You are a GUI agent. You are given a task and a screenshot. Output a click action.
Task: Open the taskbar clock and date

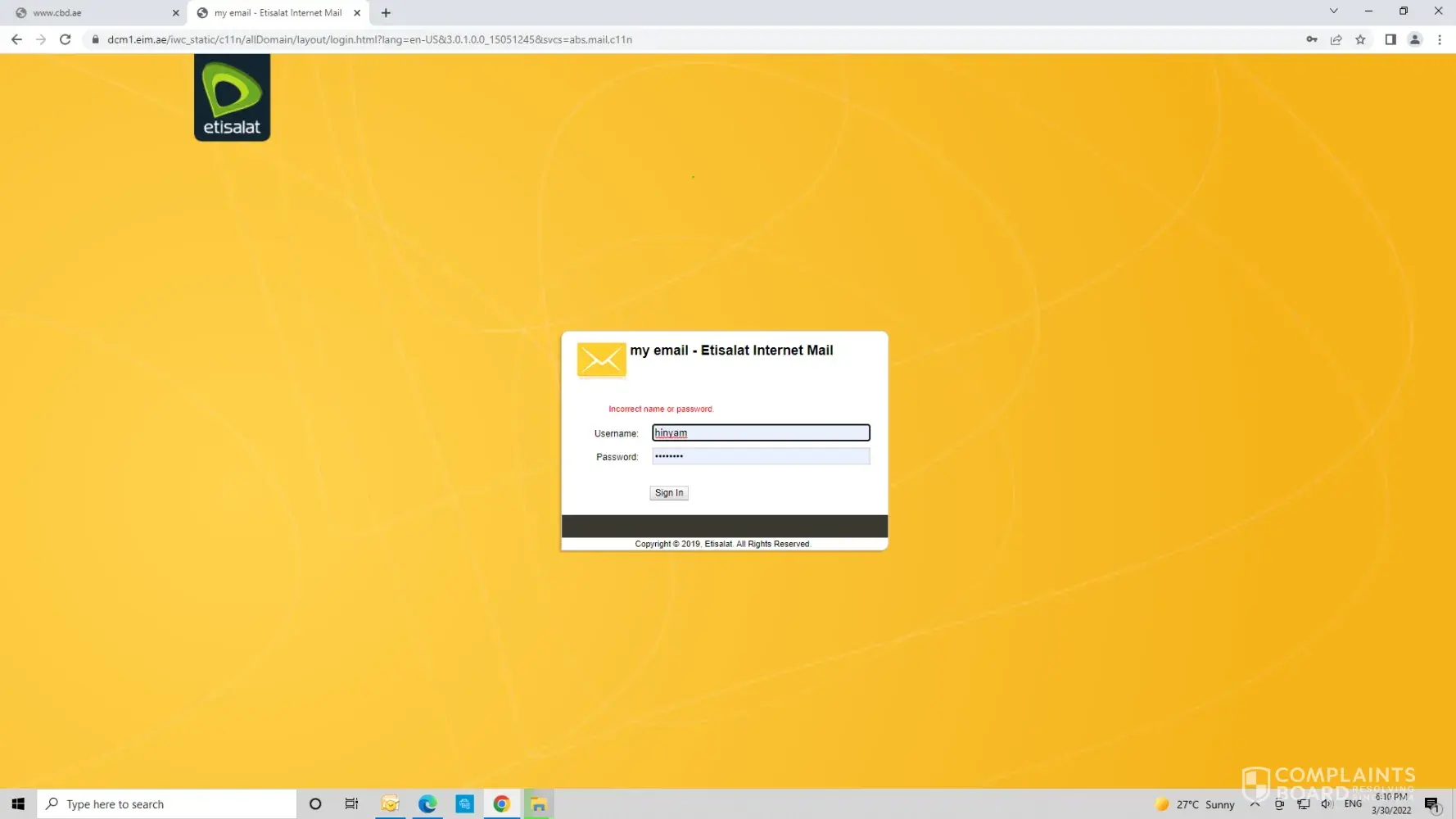(x=1391, y=803)
